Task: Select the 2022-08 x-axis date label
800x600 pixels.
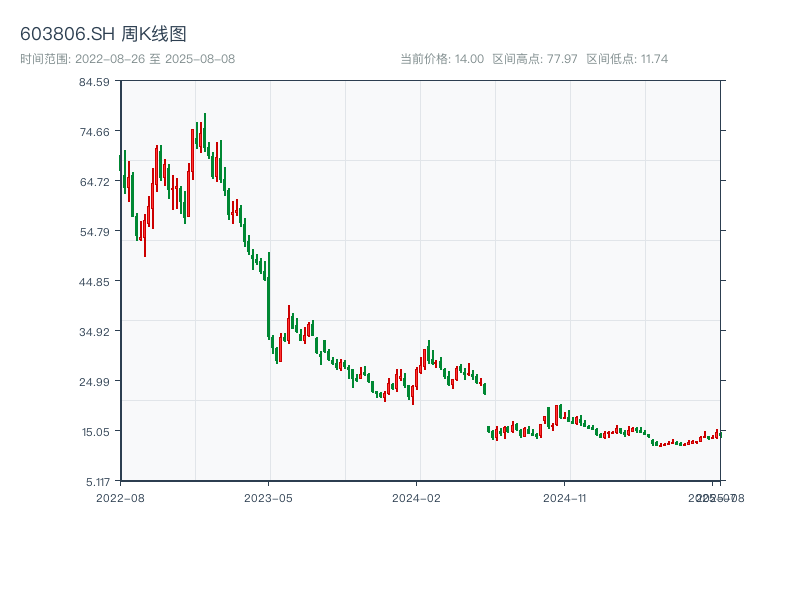Action: [x=120, y=497]
